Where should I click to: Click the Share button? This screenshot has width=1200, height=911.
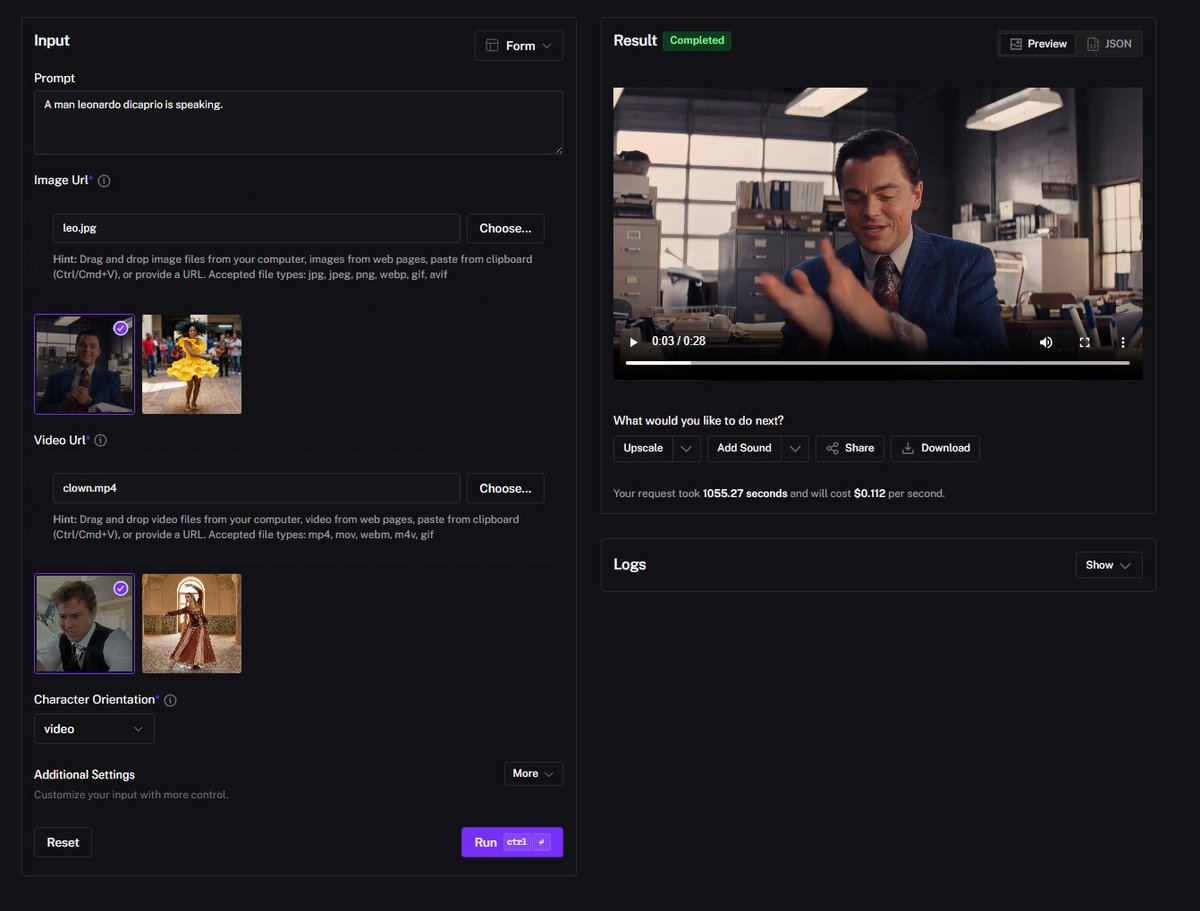tap(849, 448)
